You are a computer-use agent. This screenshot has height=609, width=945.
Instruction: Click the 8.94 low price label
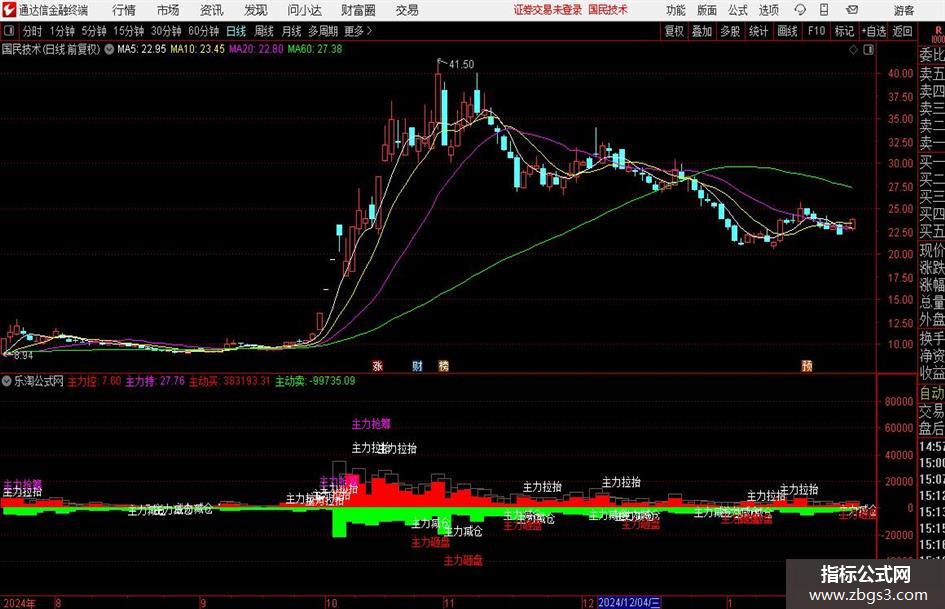[x=23, y=356]
